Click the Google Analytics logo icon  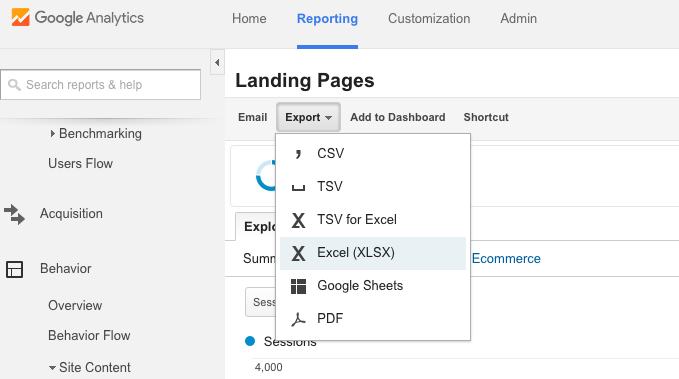click(x=20, y=17)
